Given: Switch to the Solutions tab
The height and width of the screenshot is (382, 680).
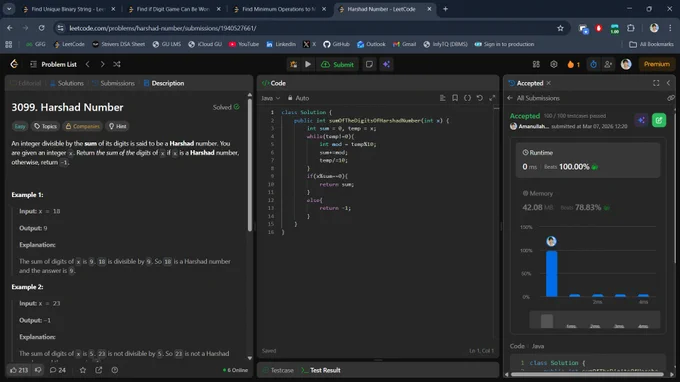Looking at the screenshot, I should click(67, 83).
